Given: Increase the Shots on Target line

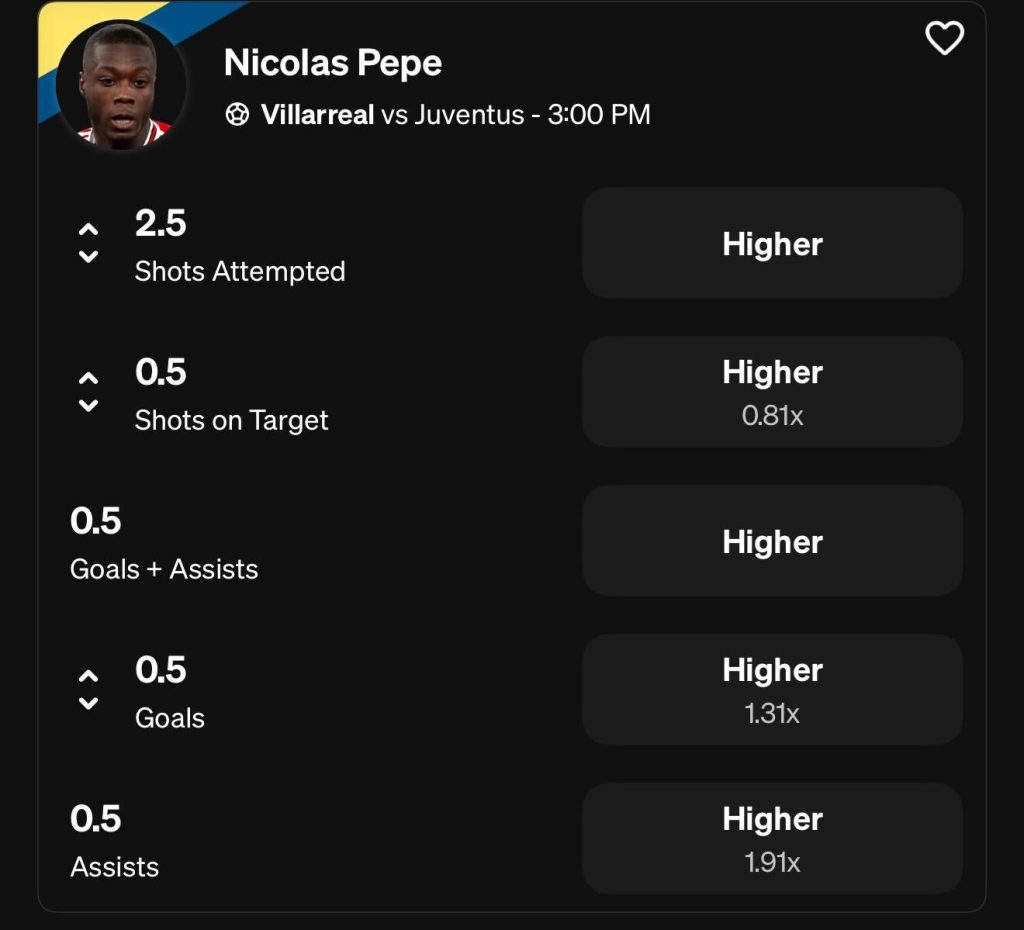Looking at the screenshot, I should tap(89, 378).
